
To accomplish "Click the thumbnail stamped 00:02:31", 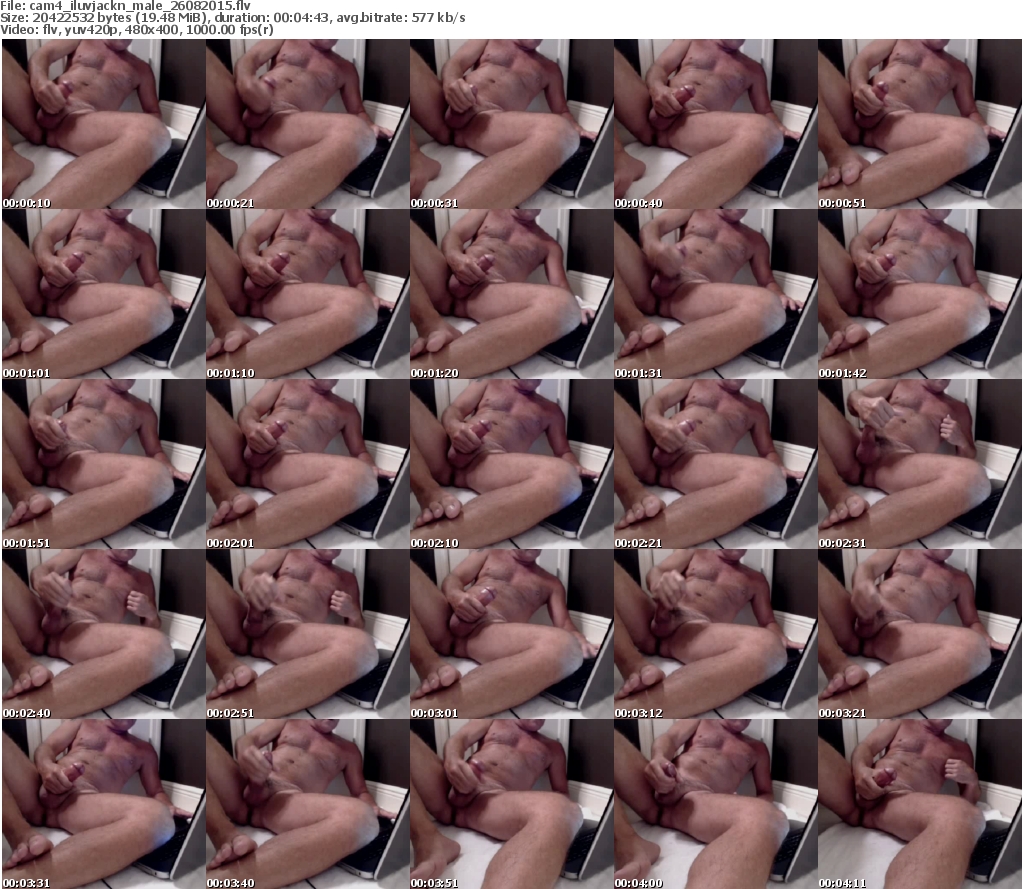I will click(x=920, y=464).
